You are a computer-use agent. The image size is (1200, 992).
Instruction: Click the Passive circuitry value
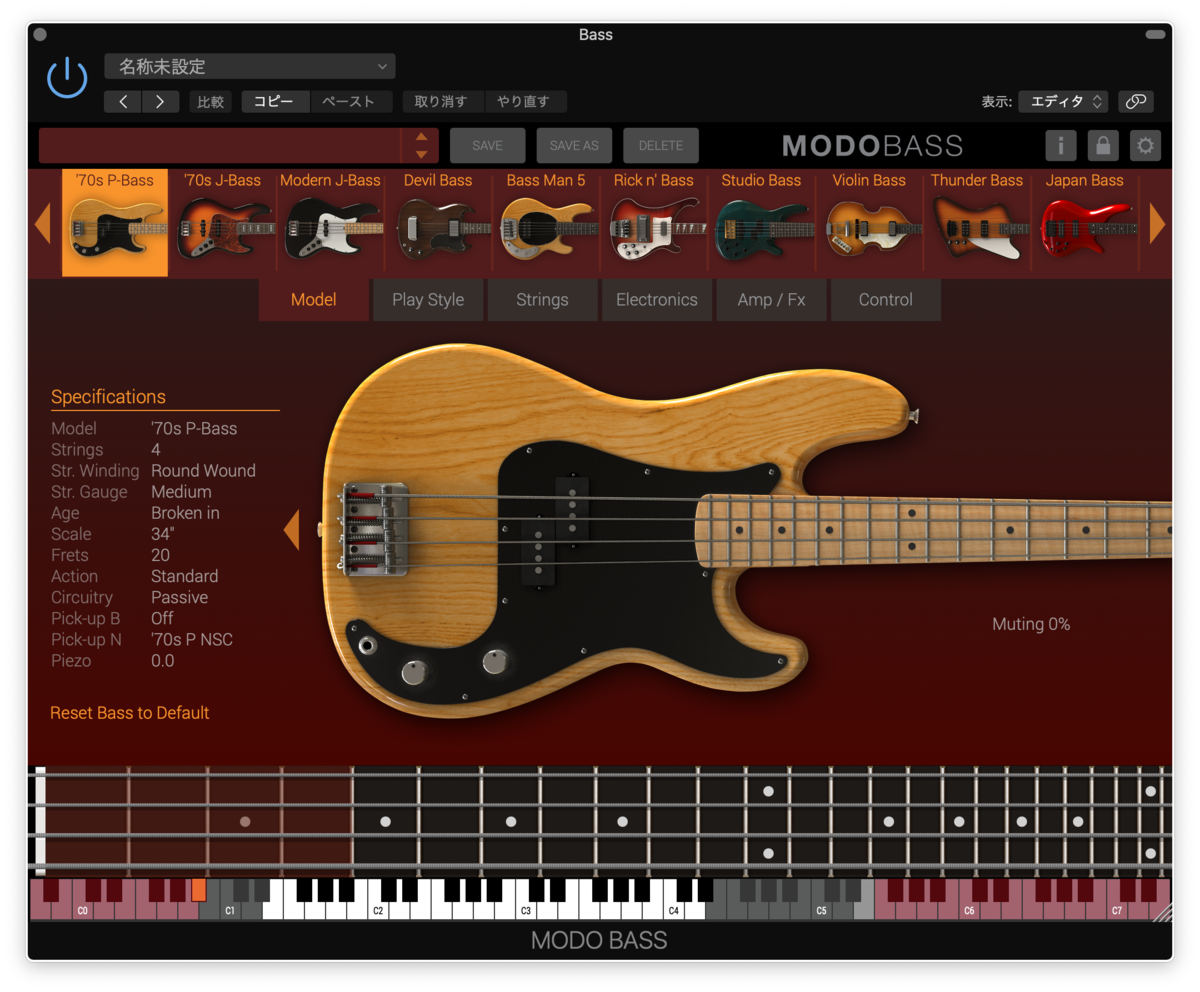tap(179, 597)
